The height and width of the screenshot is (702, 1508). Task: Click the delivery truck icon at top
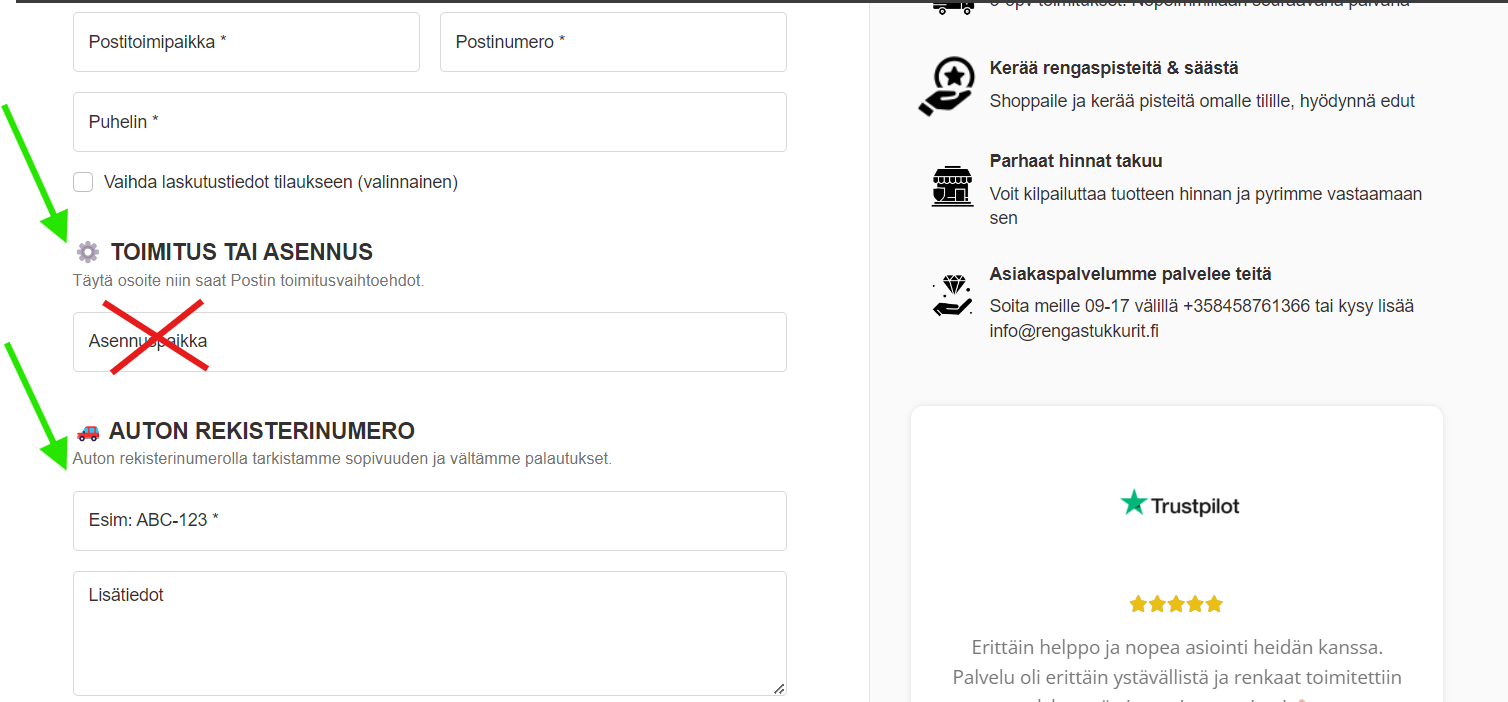[952, 6]
